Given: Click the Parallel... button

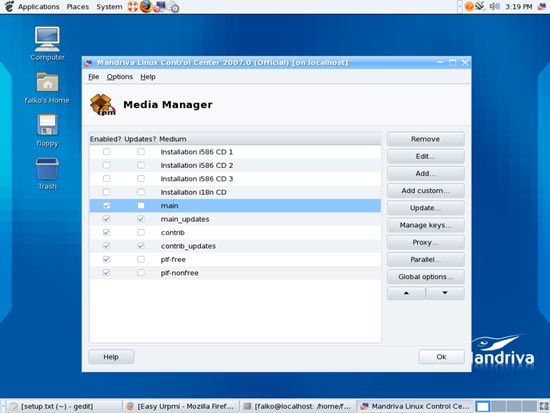Looking at the screenshot, I should point(425,259).
